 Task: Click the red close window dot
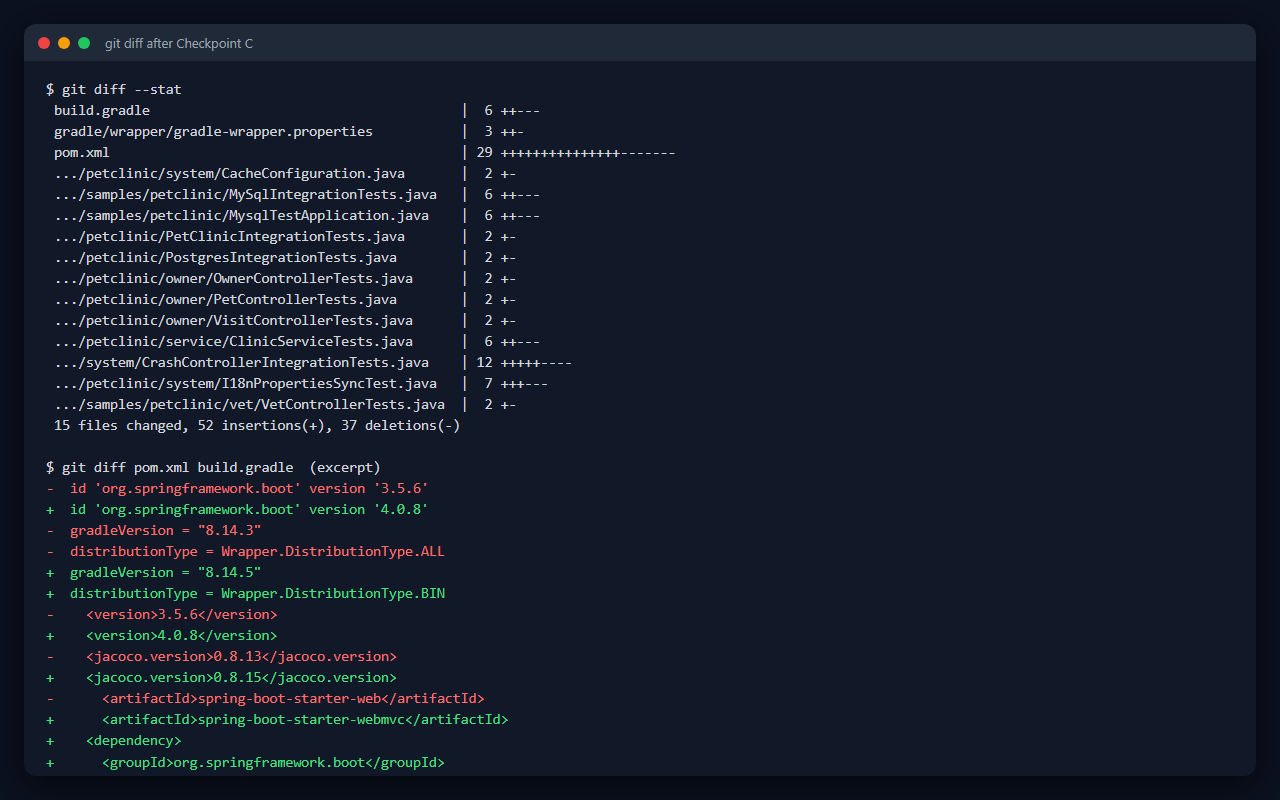coord(44,43)
